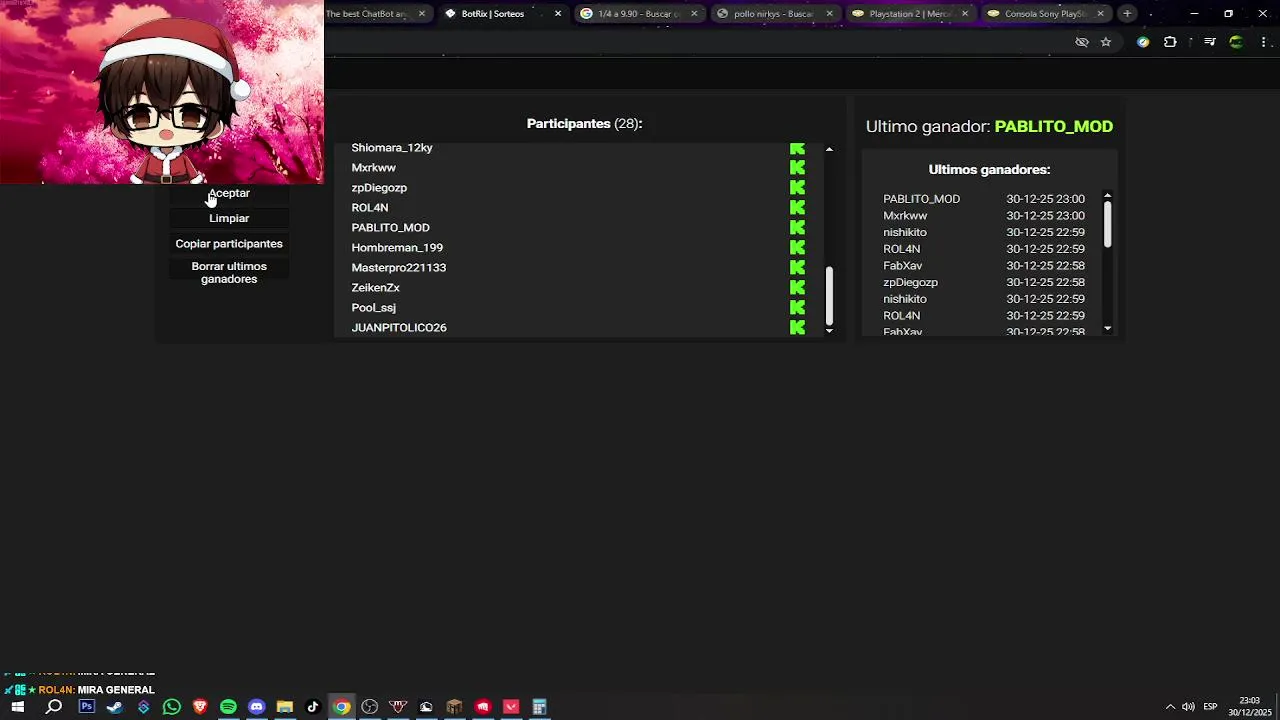Open Calculator from taskbar
Screen dimensions: 1280x720
pyautogui.click(x=539, y=707)
